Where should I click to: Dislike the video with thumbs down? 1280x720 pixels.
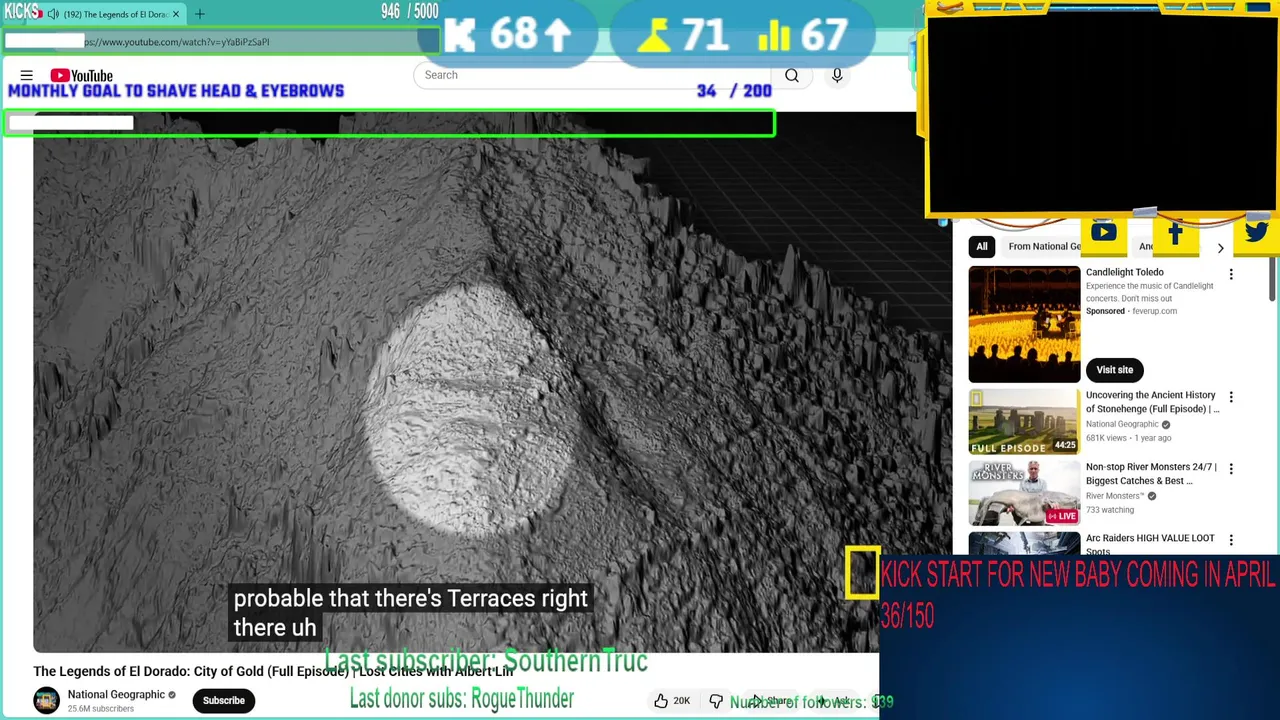[716, 701]
